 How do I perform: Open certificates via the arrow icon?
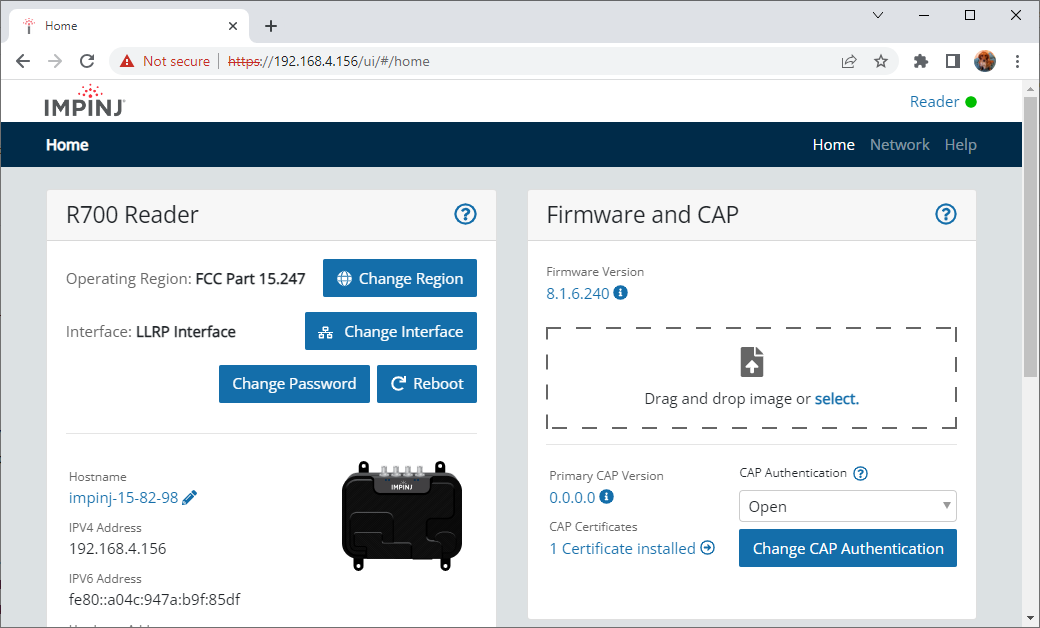(x=706, y=548)
